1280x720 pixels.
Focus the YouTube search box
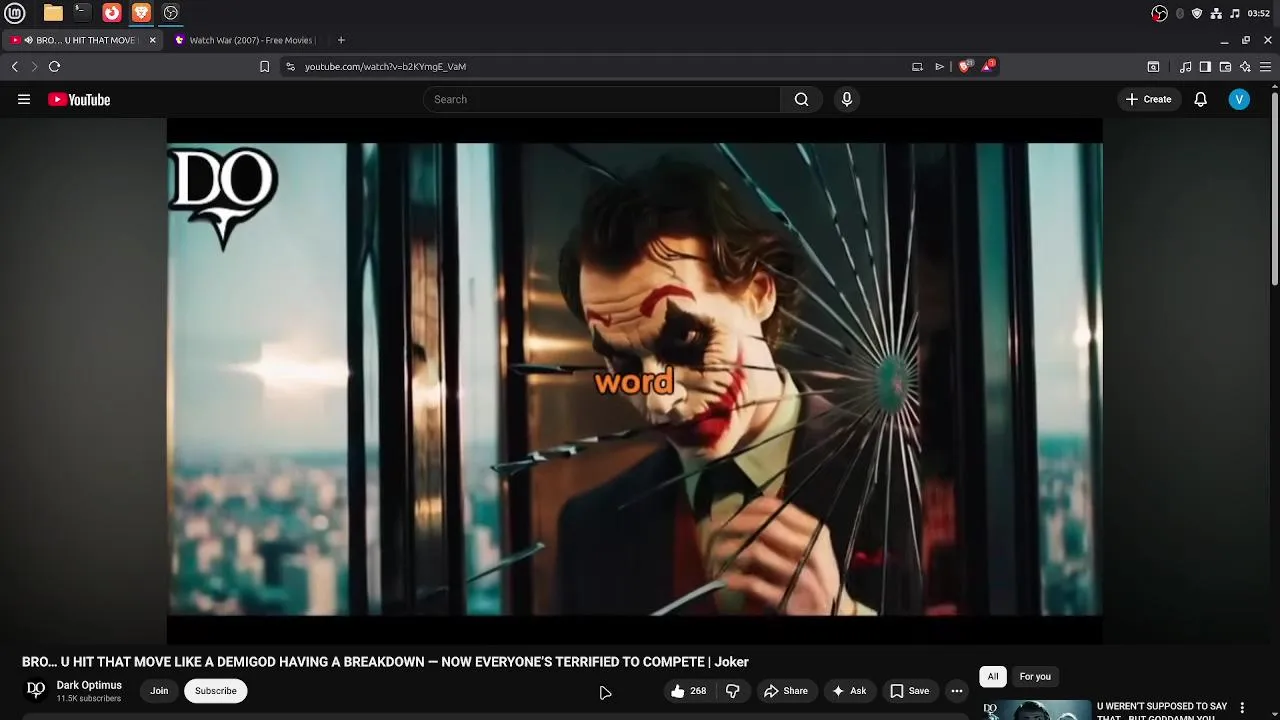(x=602, y=99)
